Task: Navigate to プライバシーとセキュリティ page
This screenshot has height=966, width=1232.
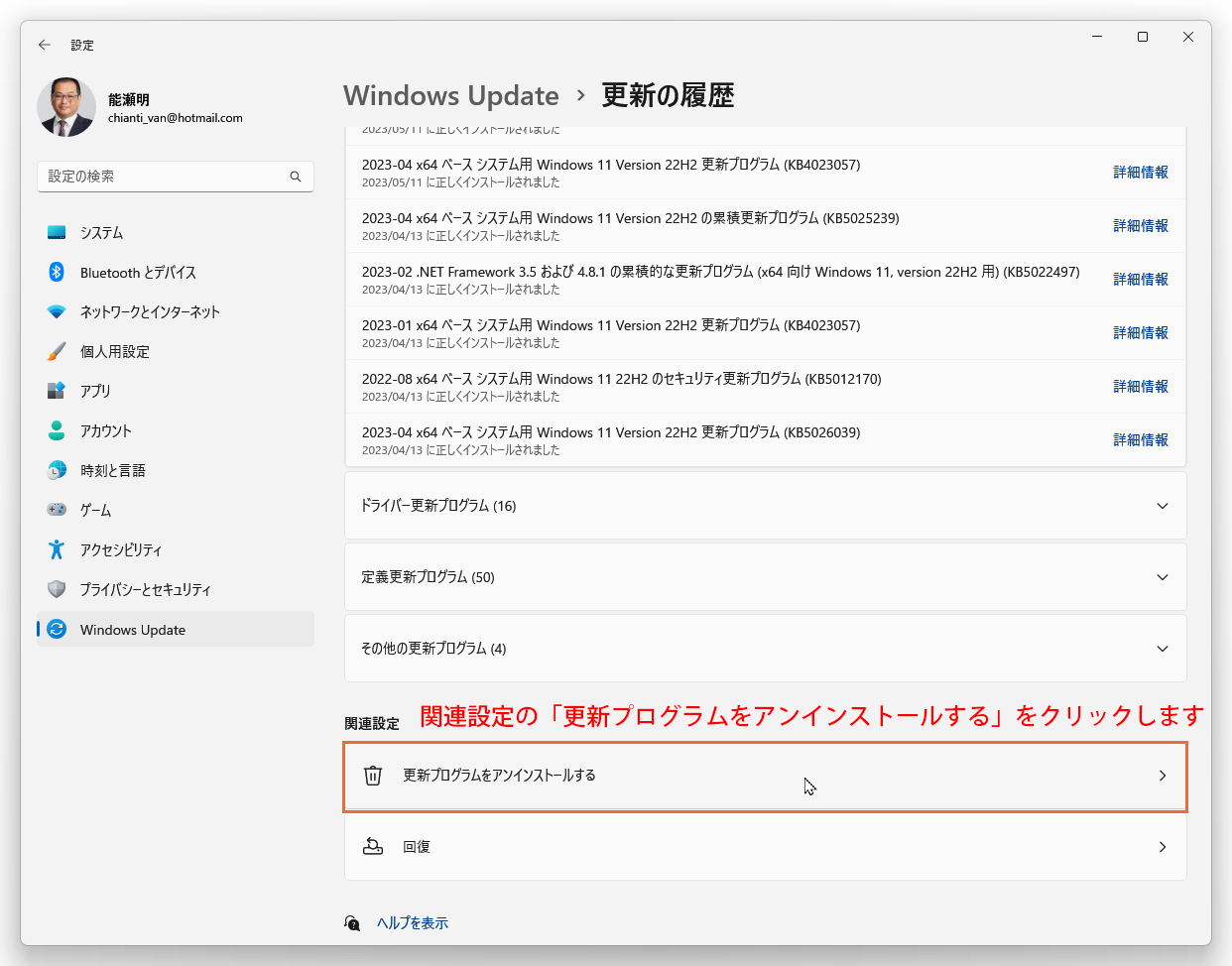Action: pos(176,589)
